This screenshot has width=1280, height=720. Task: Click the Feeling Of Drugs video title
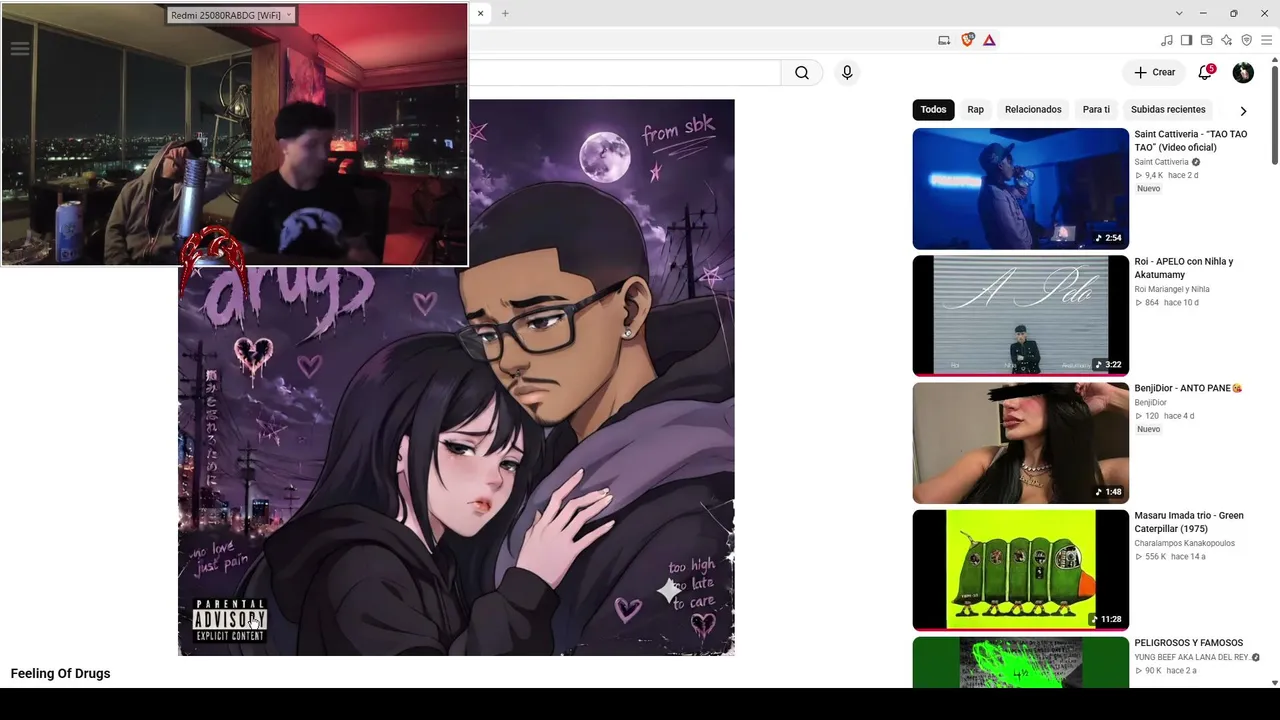pos(60,674)
